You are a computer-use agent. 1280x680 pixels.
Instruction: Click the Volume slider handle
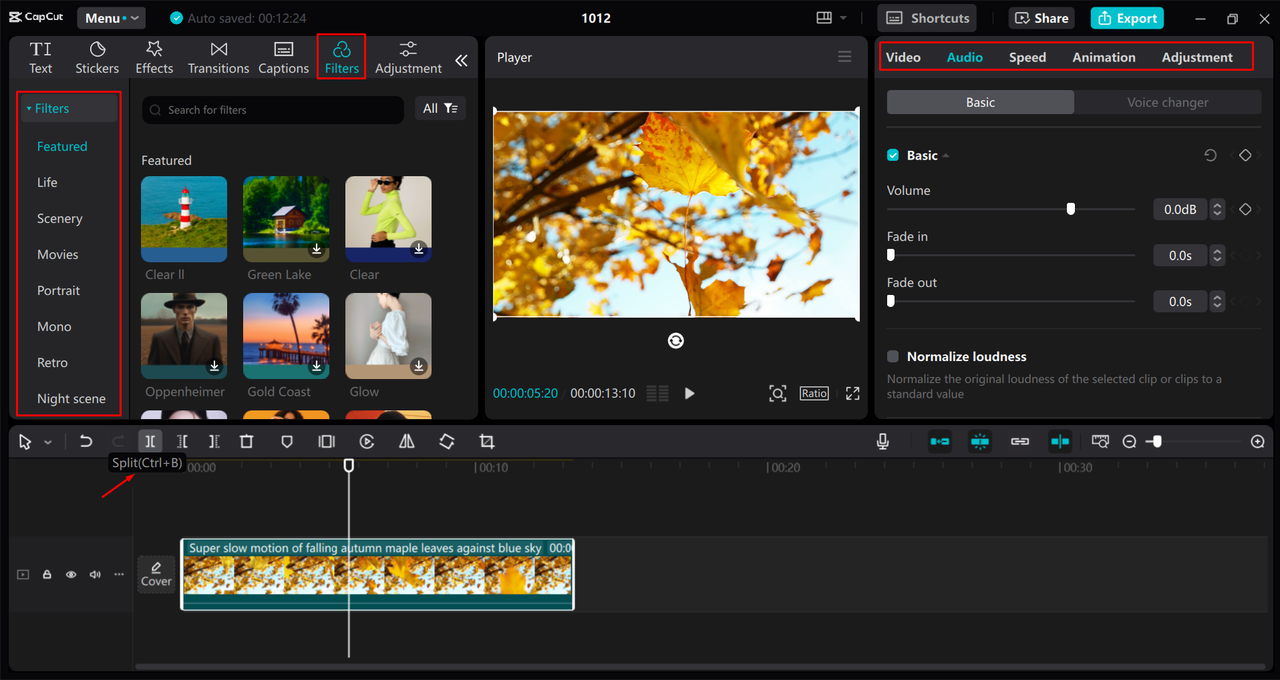pos(1071,209)
